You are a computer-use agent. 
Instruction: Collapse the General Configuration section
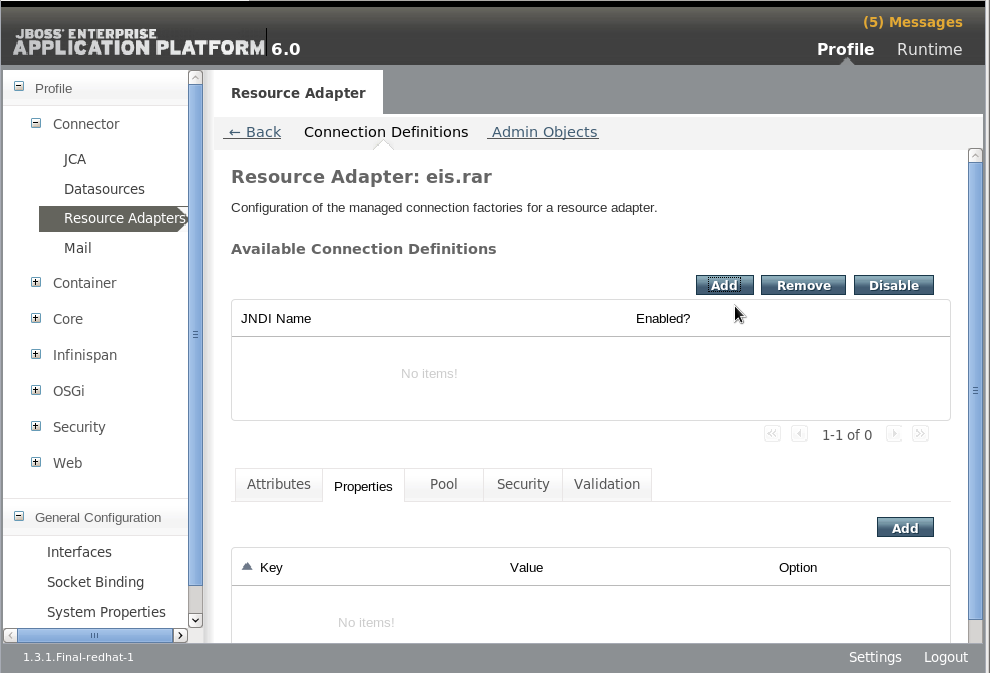tap(16, 516)
